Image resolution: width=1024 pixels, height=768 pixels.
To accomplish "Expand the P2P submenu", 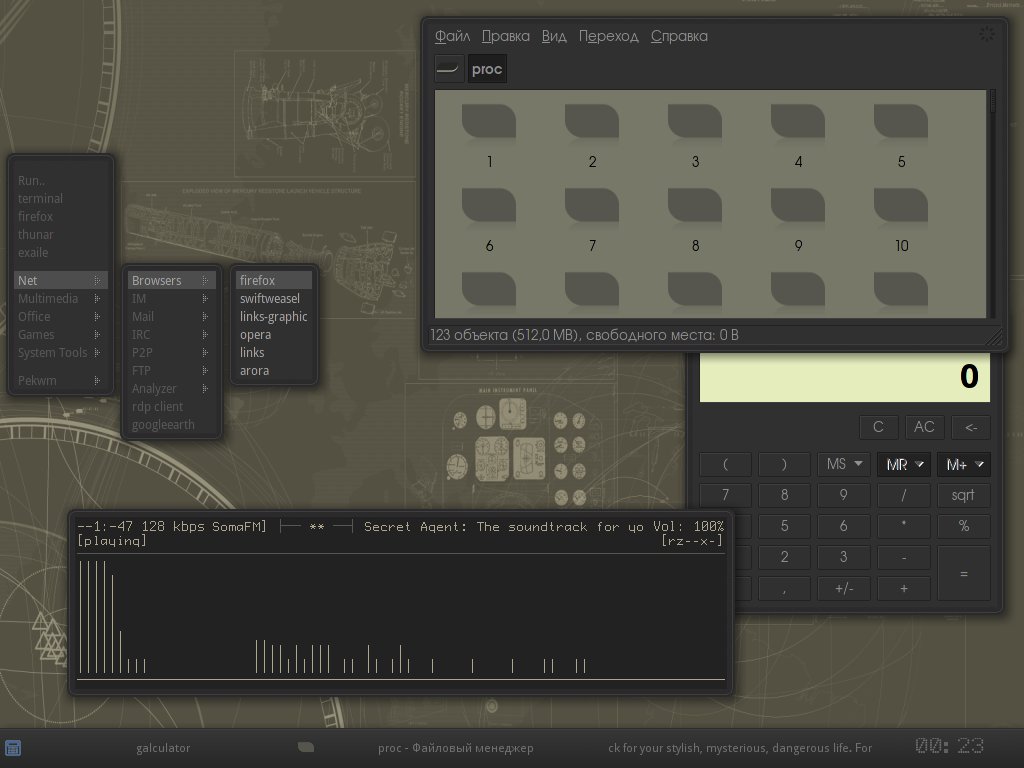I will pyautogui.click(x=171, y=353).
